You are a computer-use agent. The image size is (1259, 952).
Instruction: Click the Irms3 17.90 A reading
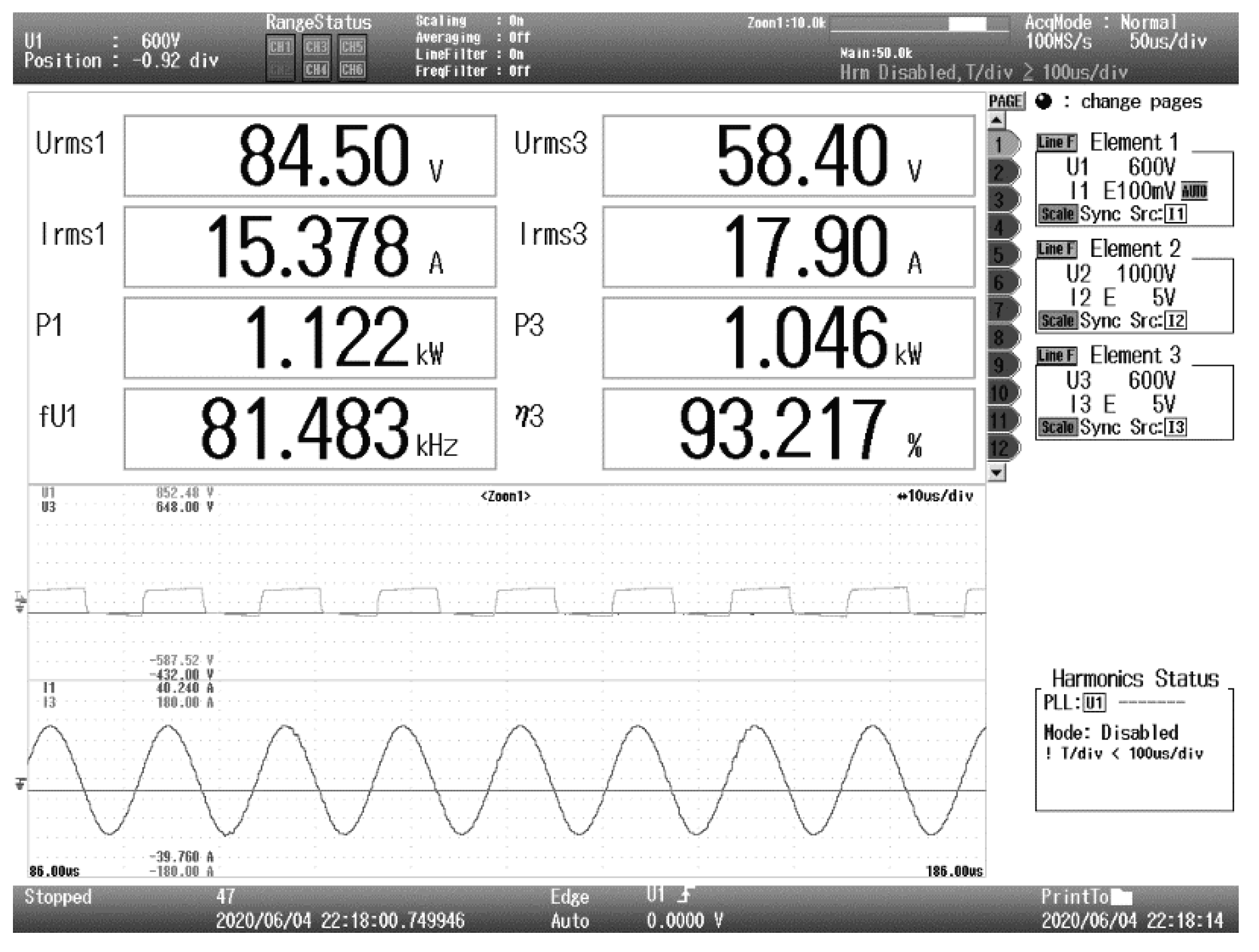click(789, 247)
